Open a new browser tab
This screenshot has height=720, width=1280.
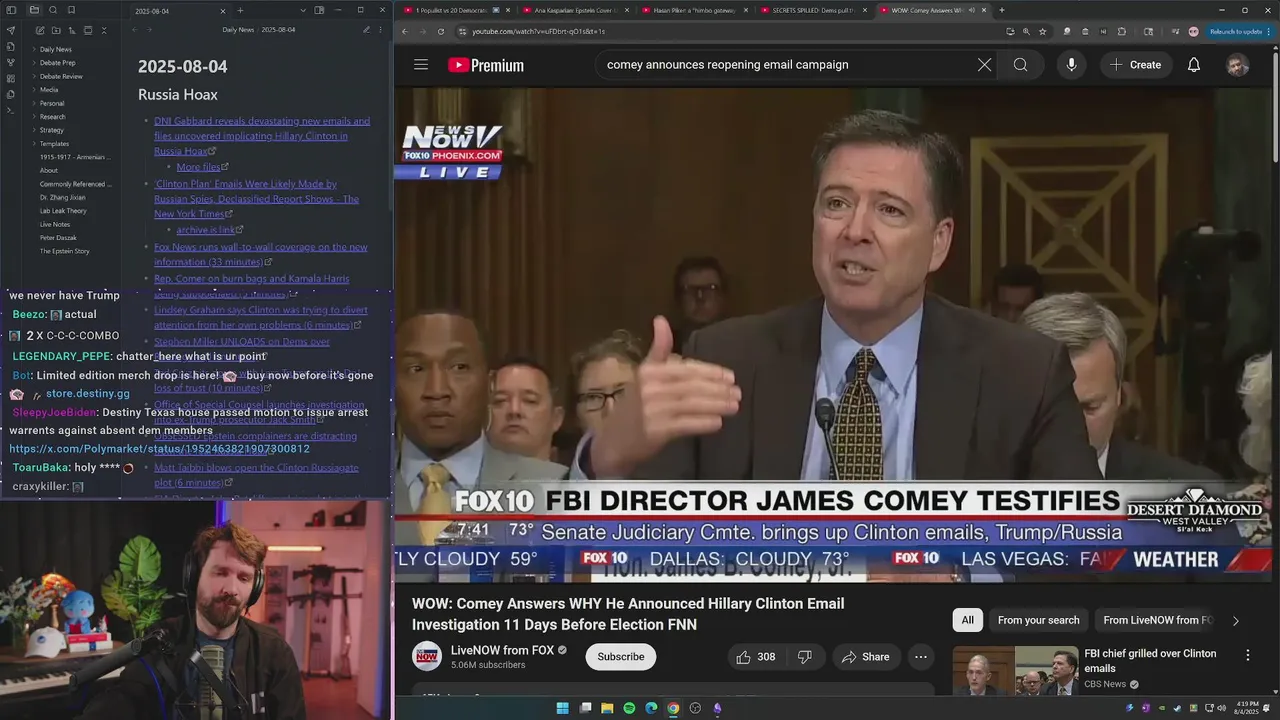coord(1002,10)
